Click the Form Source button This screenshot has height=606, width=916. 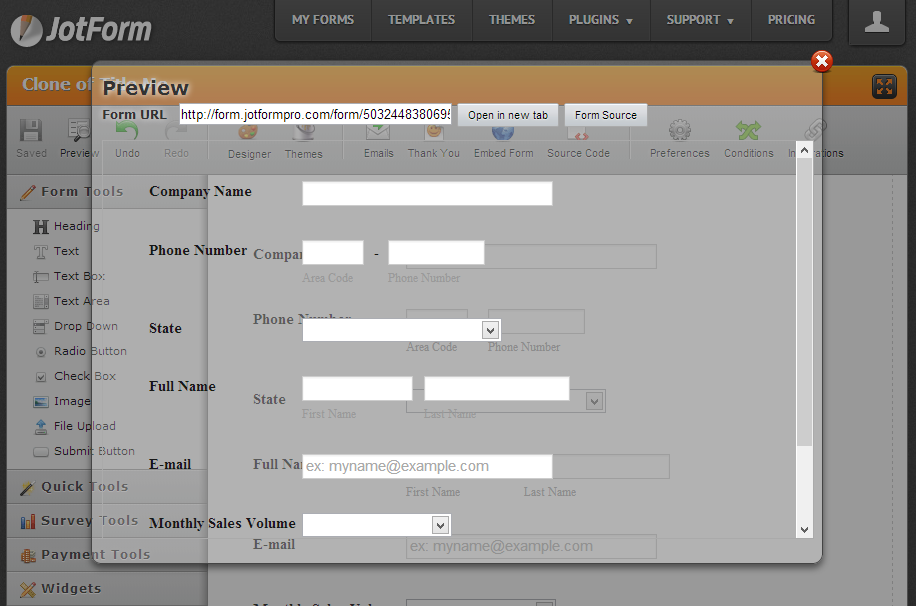point(605,115)
